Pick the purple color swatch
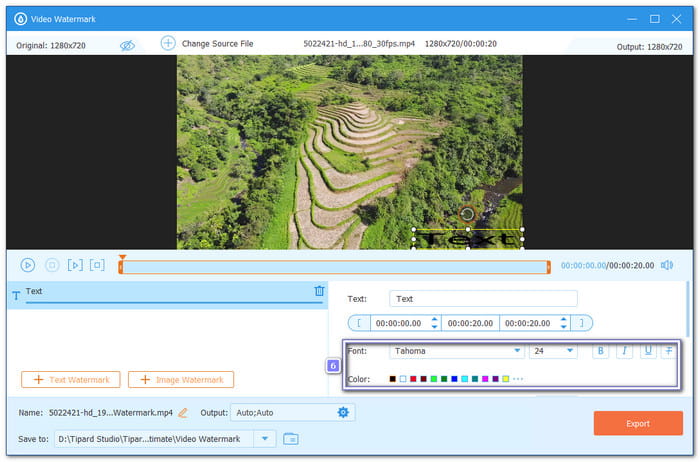This screenshot has height=462, width=700. click(495, 379)
